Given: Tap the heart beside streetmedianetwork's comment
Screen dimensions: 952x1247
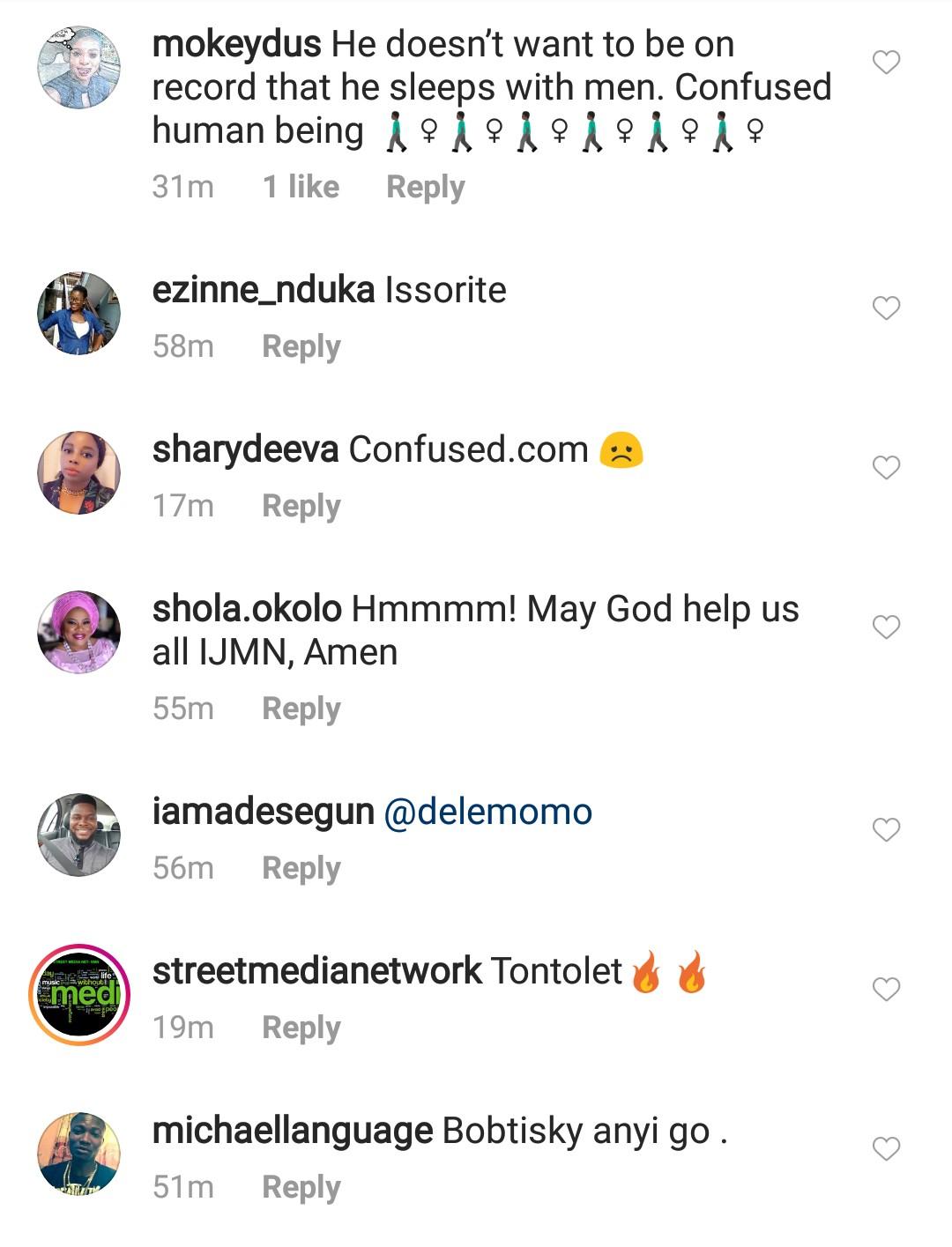Looking at the screenshot, I should [x=886, y=989].
